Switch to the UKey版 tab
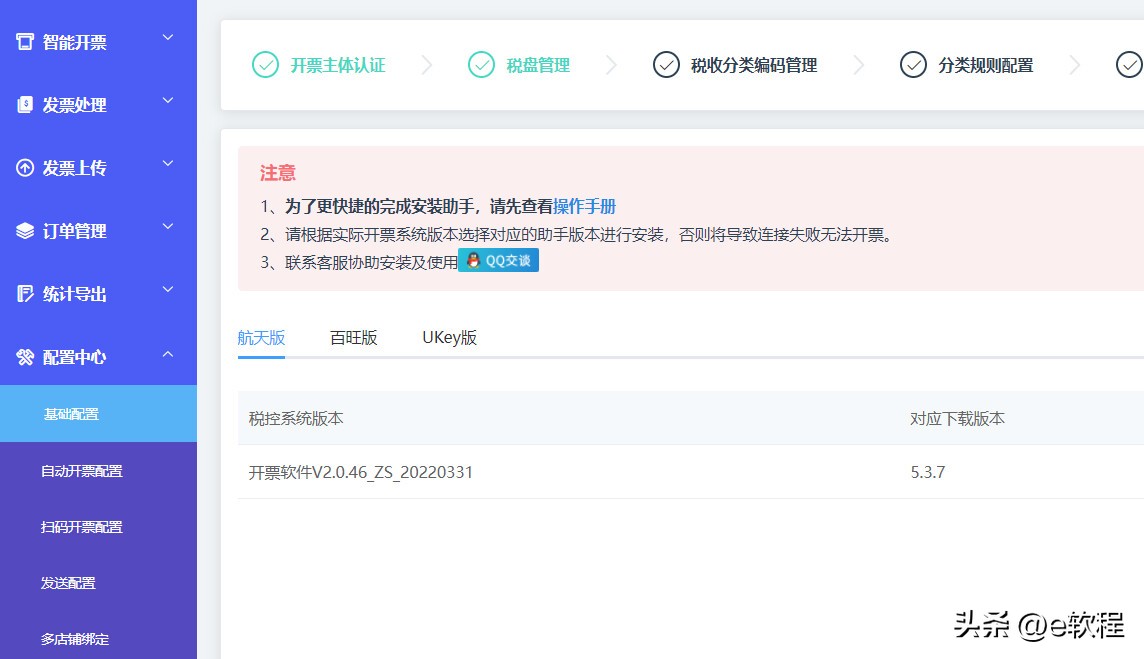1144x659 pixels. click(x=448, y=337)
